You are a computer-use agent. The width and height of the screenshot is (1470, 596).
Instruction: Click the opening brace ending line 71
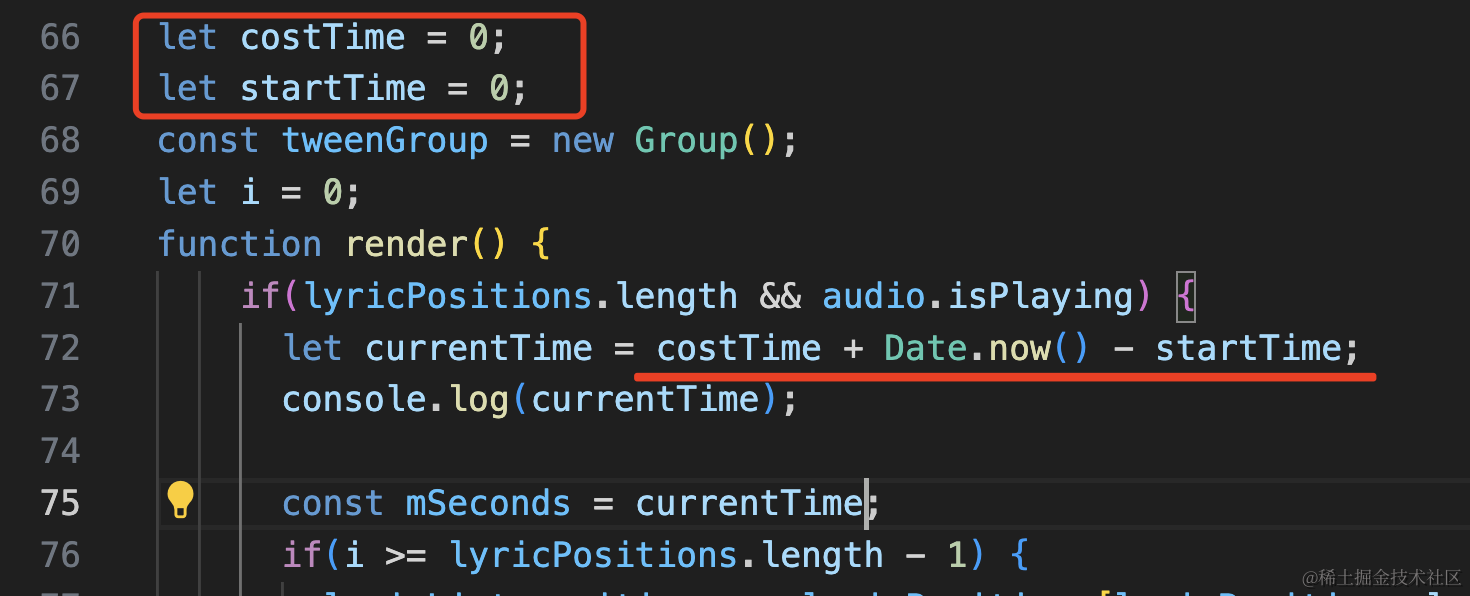tap(1185, 296)
